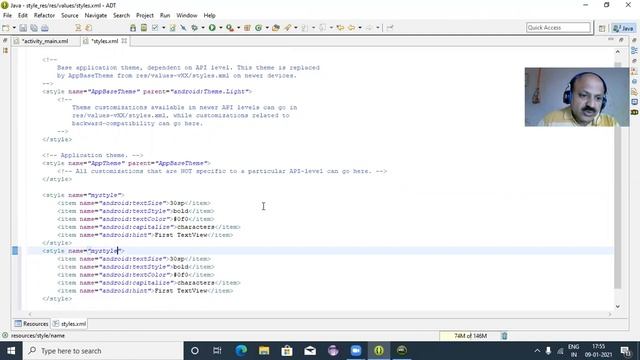Click the Open Type icon
The height and width of the screenshot is (360, 640).
click(x=276, y=28)
